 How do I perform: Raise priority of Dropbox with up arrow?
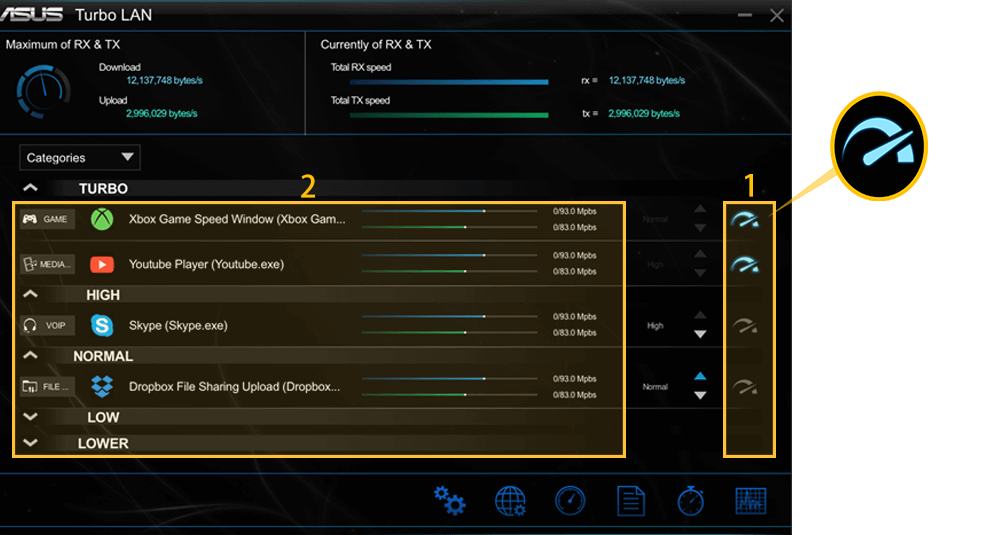click(700, 376)
